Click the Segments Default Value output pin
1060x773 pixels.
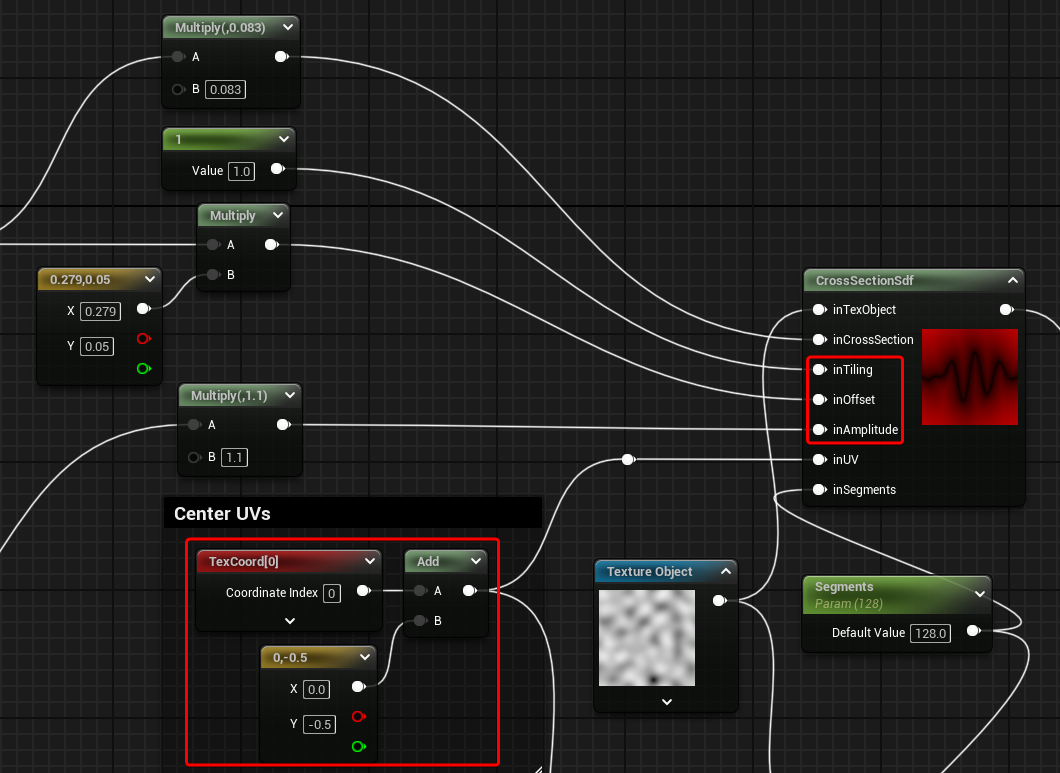pyautogui.click(x=972, y=631)
